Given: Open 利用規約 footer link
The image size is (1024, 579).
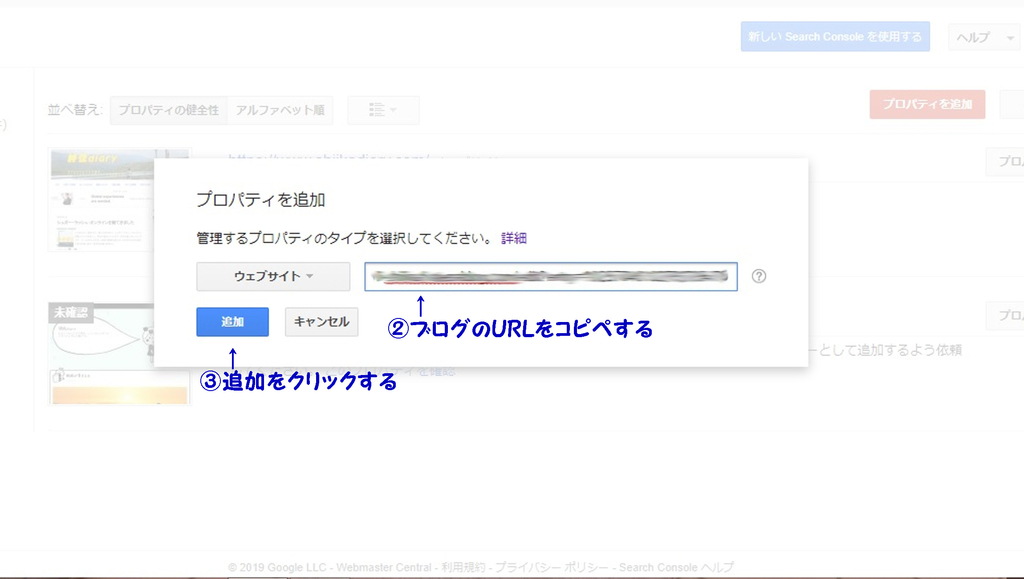Looking at the screenshot, I should click(463, 567).
